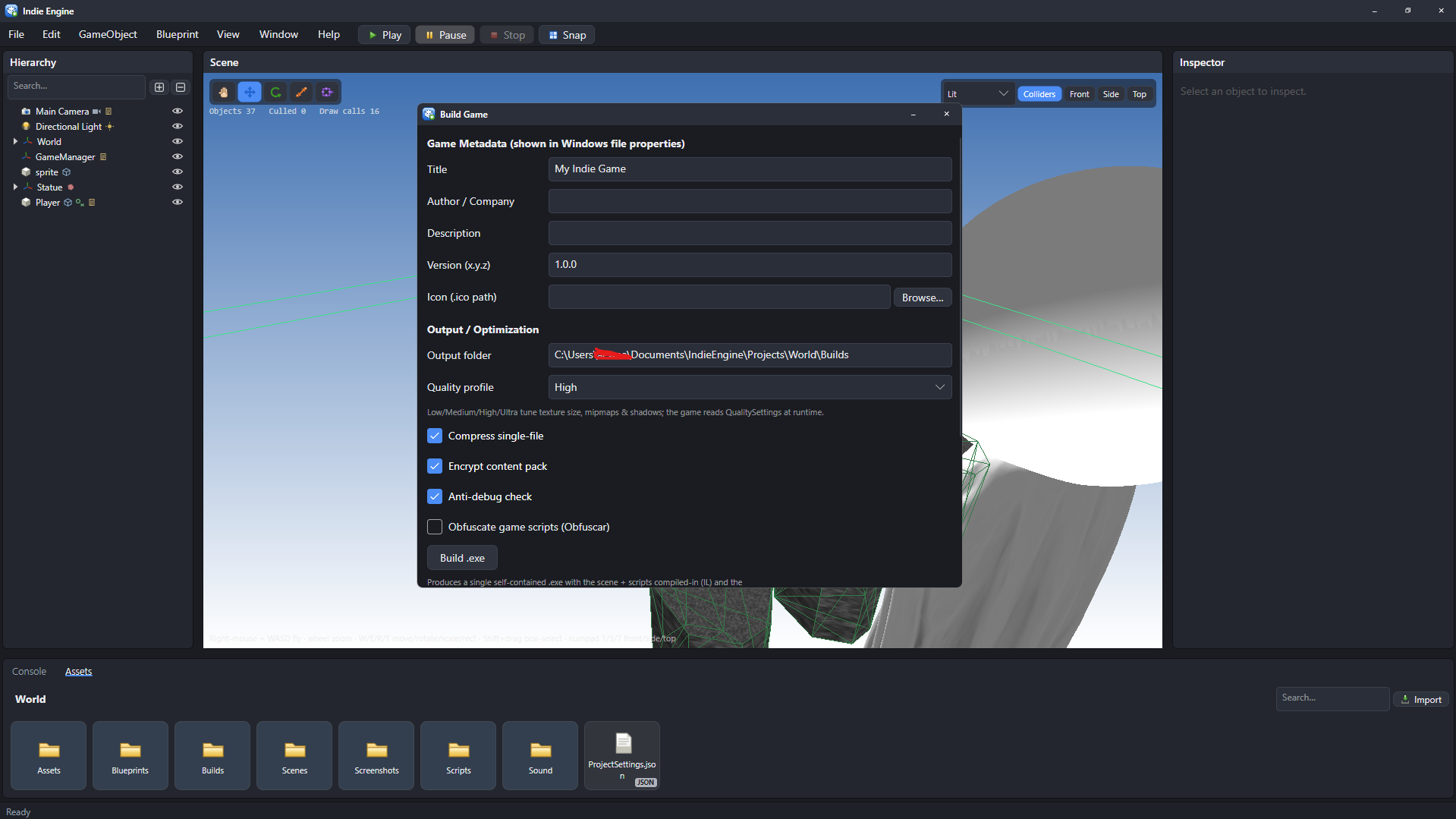Open the View menu
Viewport: 1456px width, 819px height.
click(x=228, y=35)
